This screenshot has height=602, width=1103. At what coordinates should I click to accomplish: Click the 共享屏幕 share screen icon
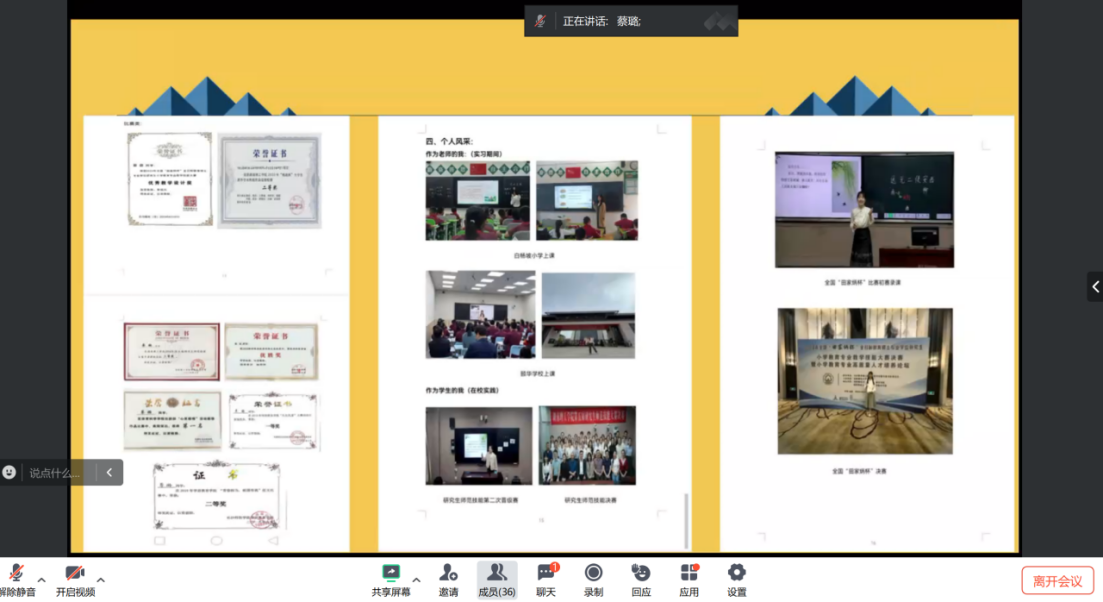click(391, 573)
